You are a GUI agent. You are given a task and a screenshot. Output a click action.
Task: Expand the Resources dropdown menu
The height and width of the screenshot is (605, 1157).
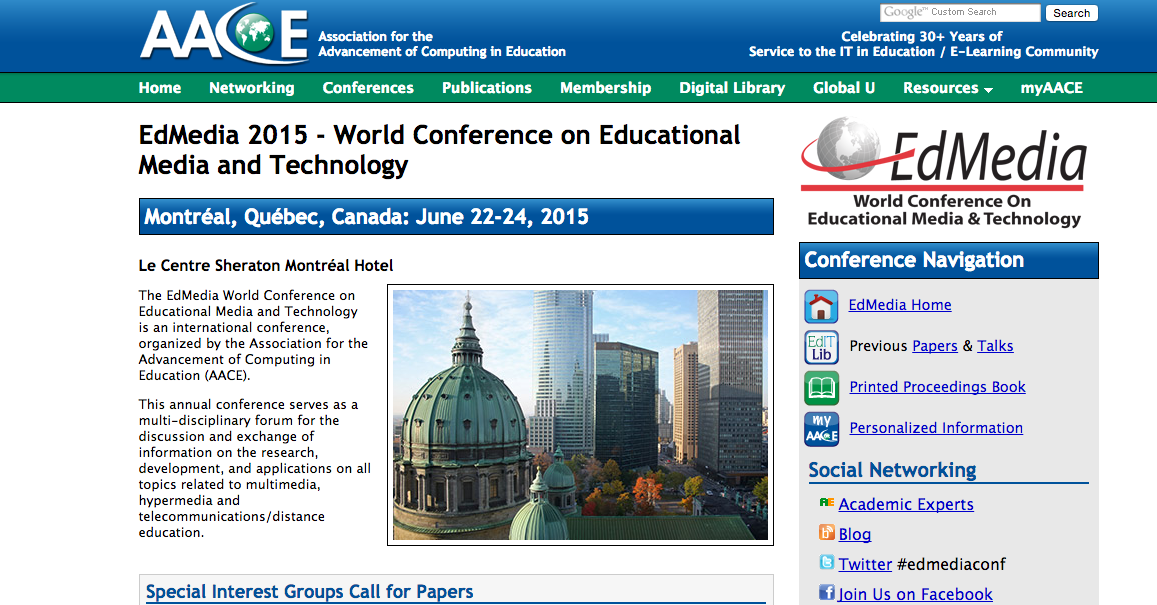coord(947,88)
